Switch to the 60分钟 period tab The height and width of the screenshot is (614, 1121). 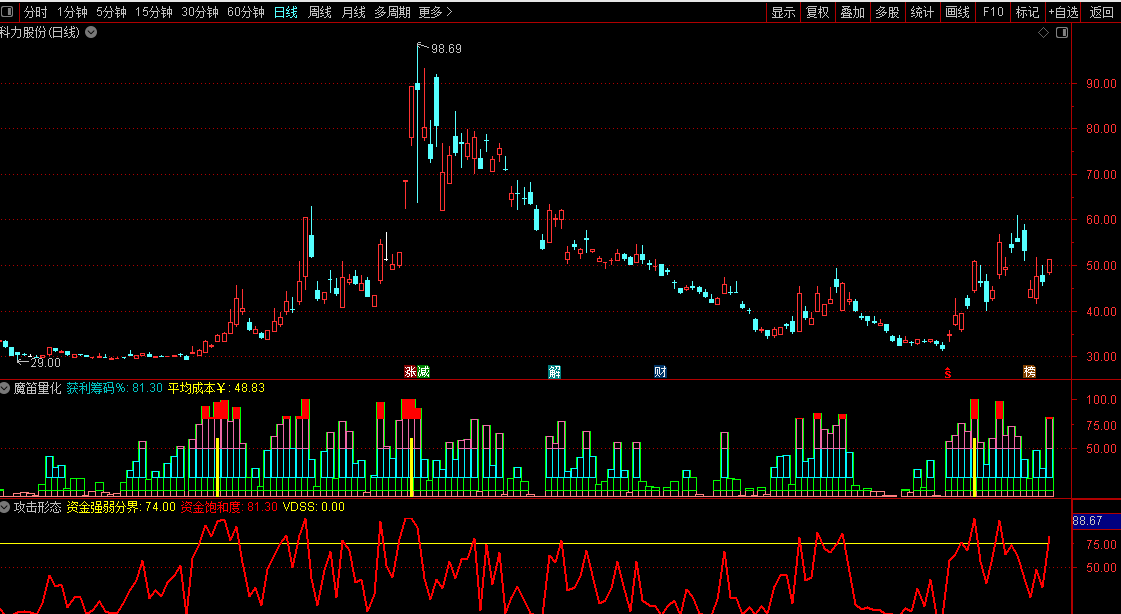[245, 12]
